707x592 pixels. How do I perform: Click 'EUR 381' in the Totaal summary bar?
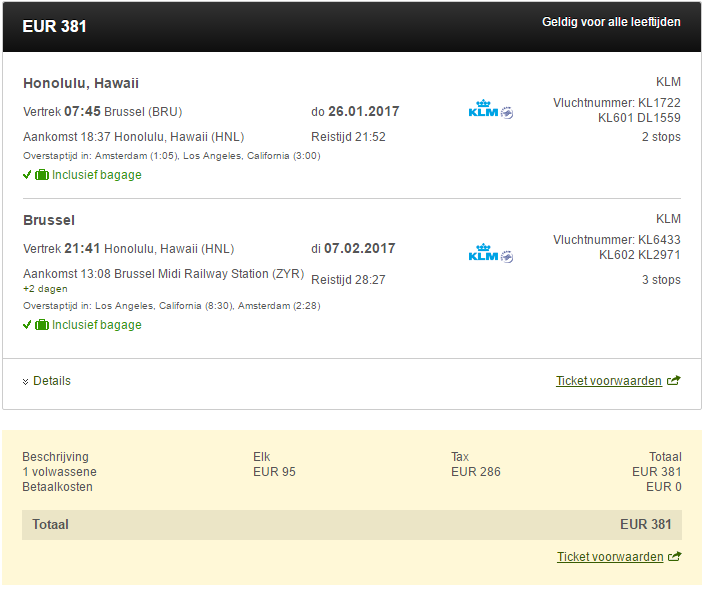646,525
